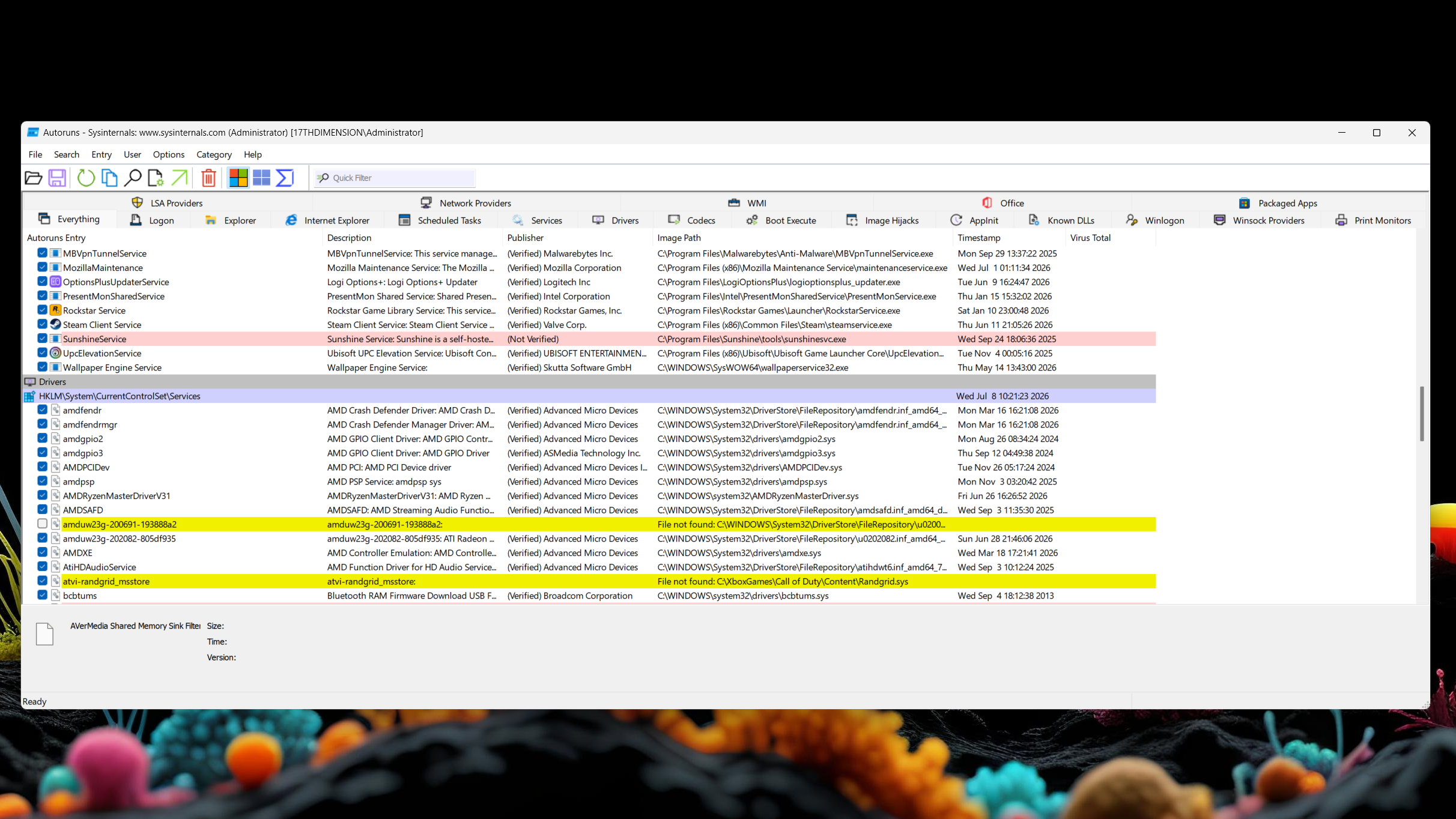
Task: Click the Rockstar Service entry icon
Action: pos(55,310)
